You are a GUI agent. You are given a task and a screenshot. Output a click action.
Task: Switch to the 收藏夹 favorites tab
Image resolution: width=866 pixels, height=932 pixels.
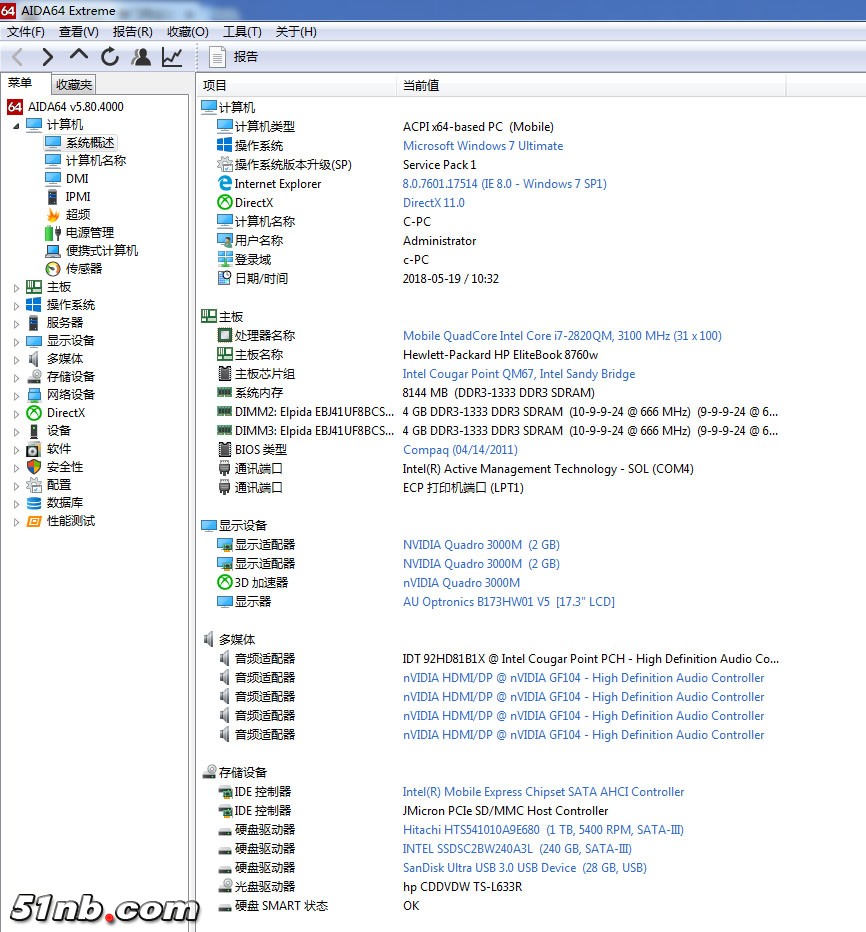[74, 85]
